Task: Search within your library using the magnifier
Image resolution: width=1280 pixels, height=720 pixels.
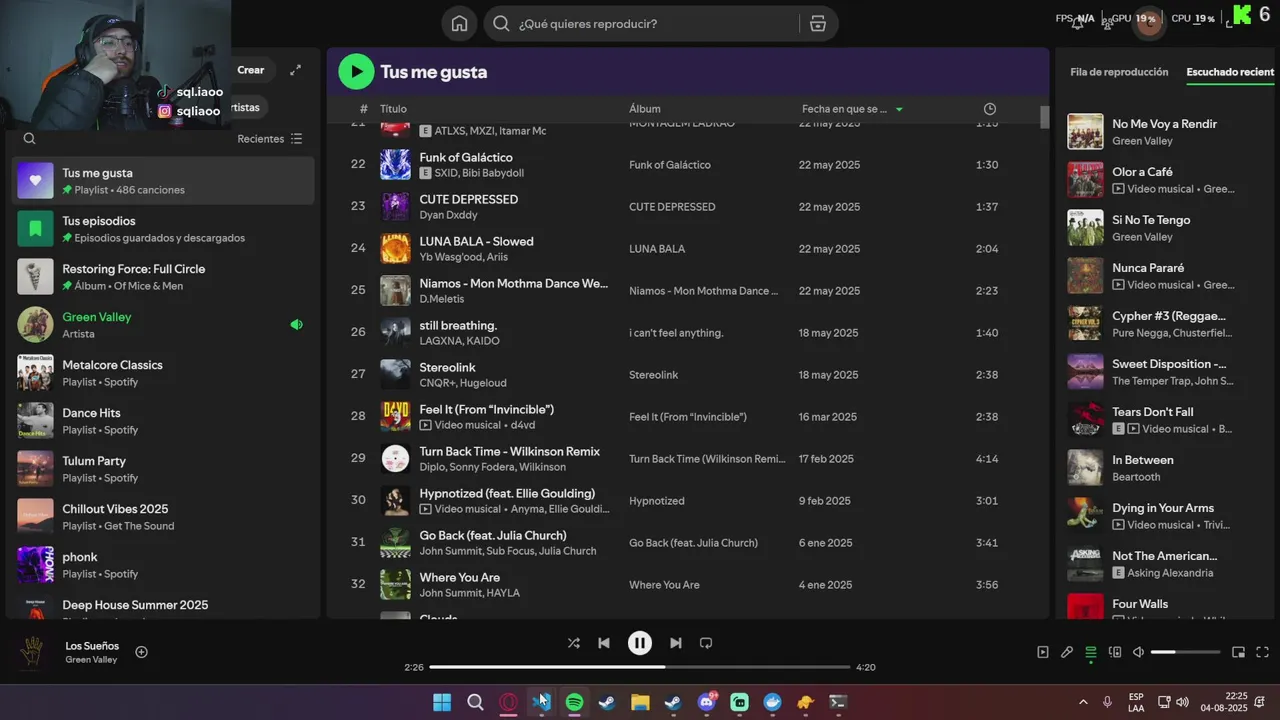Action: click(29, 139)
